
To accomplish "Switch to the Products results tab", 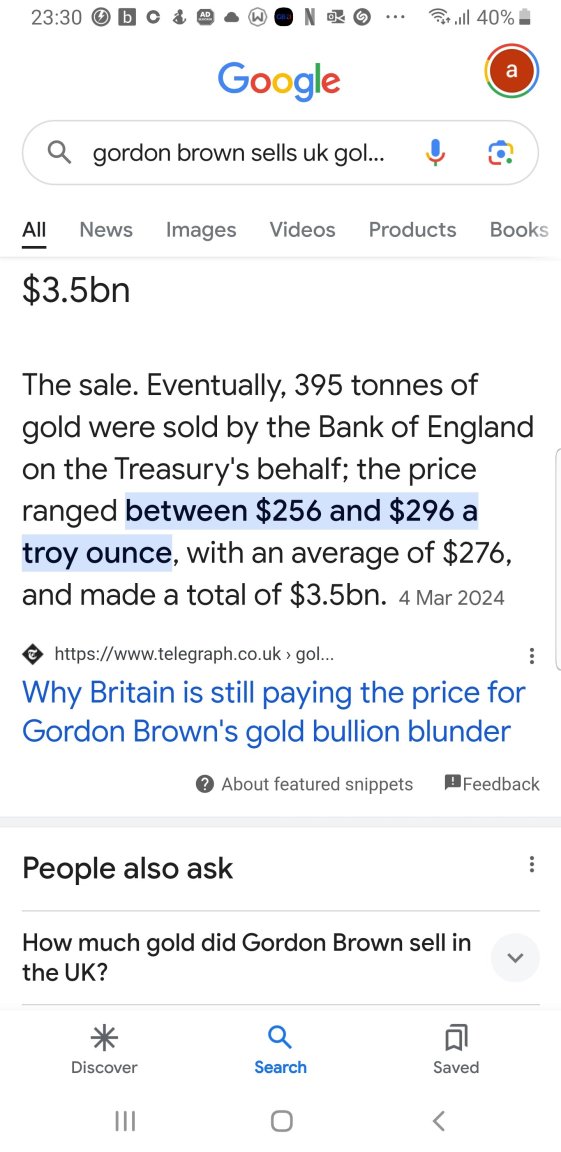I will click(412, 229).
